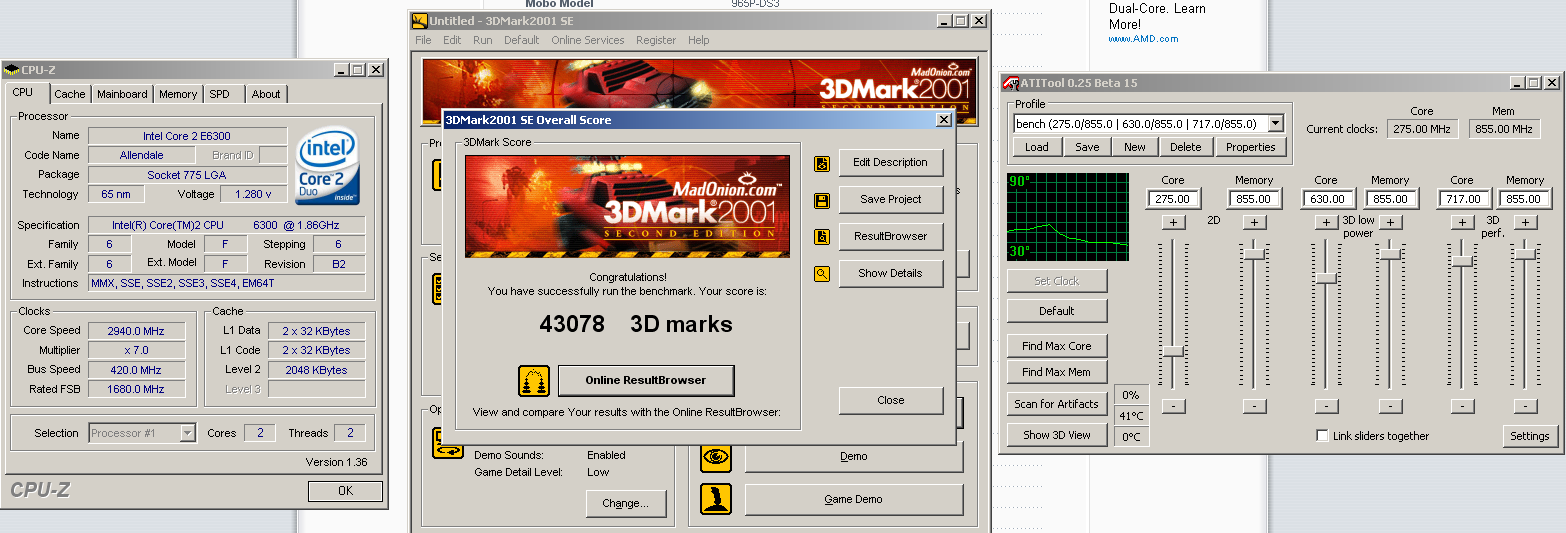
Task: Click the plus button above 3D perf. Core slider
Action: tap(1462, 222)
